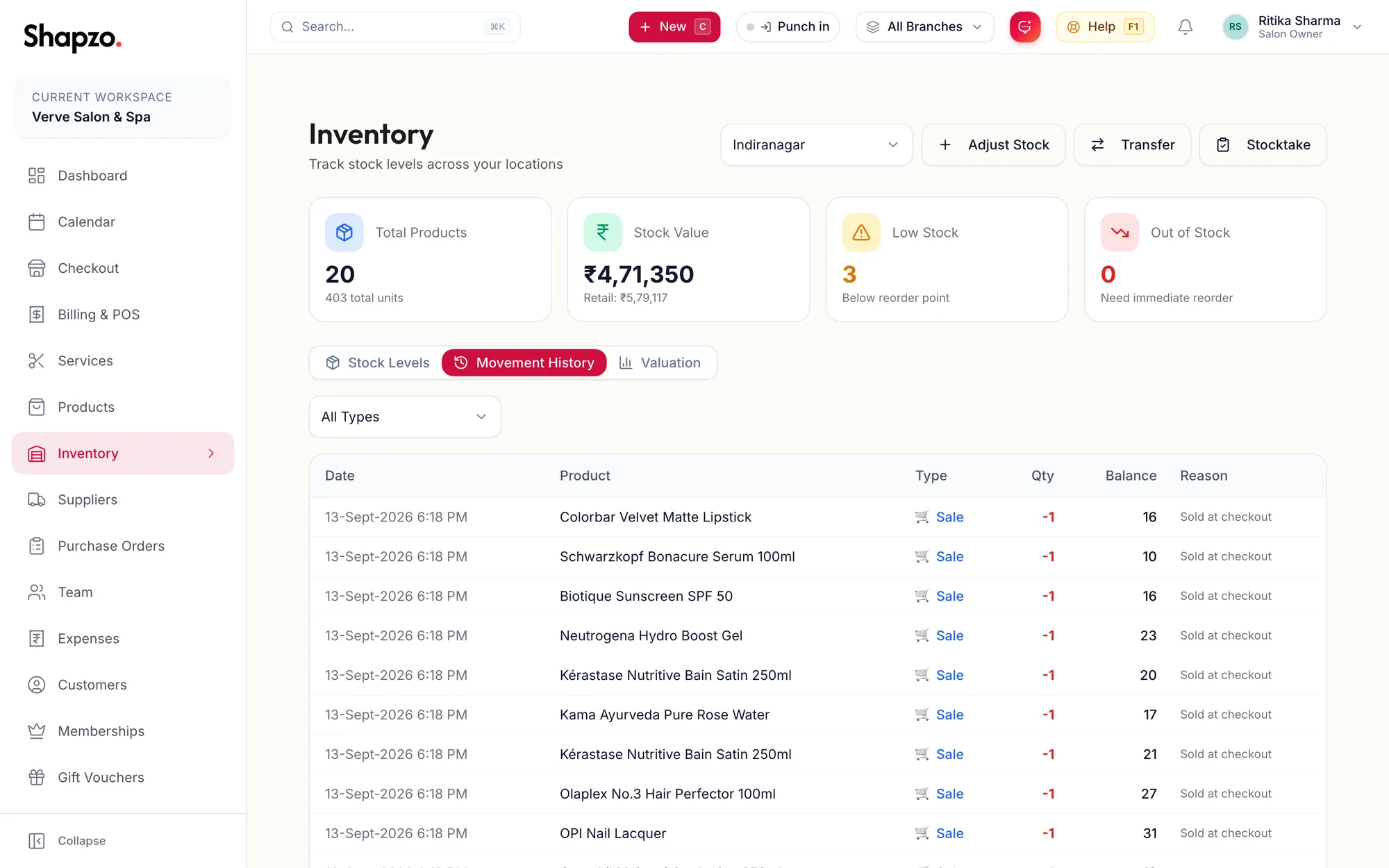The image size is (1389, 868).
Task: Click Sale type for Biotique Sunscreen
Action: pos(940,596)
